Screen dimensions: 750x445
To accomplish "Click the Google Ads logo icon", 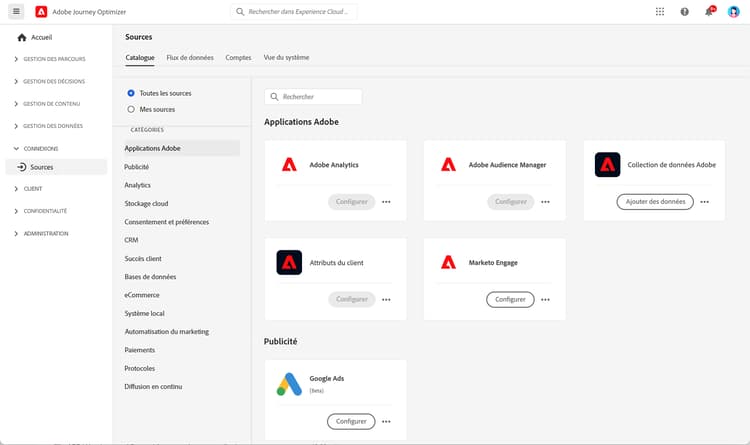I will pos(289,384).
